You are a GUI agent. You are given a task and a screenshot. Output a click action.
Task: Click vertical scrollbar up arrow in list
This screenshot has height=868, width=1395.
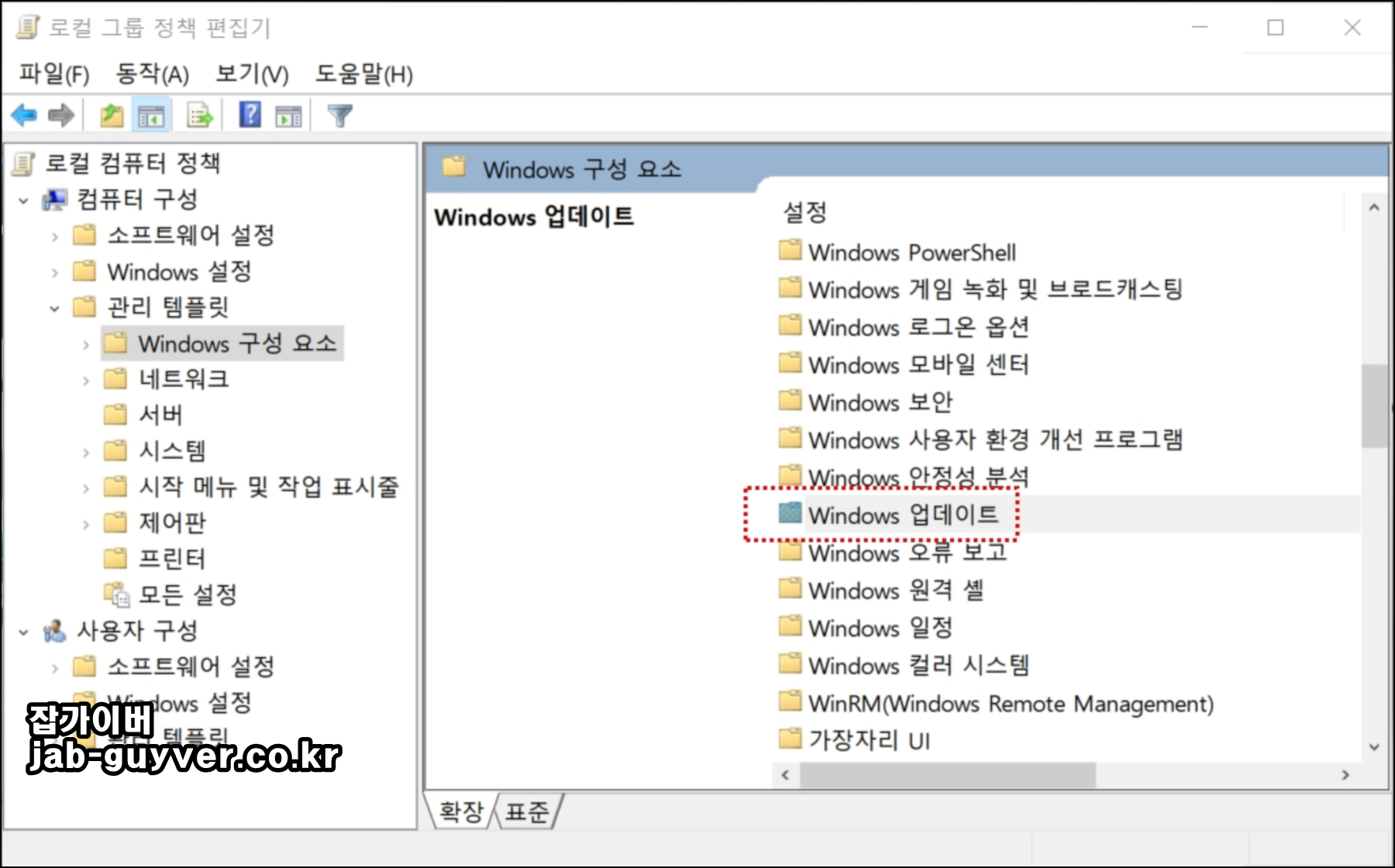1374,208
